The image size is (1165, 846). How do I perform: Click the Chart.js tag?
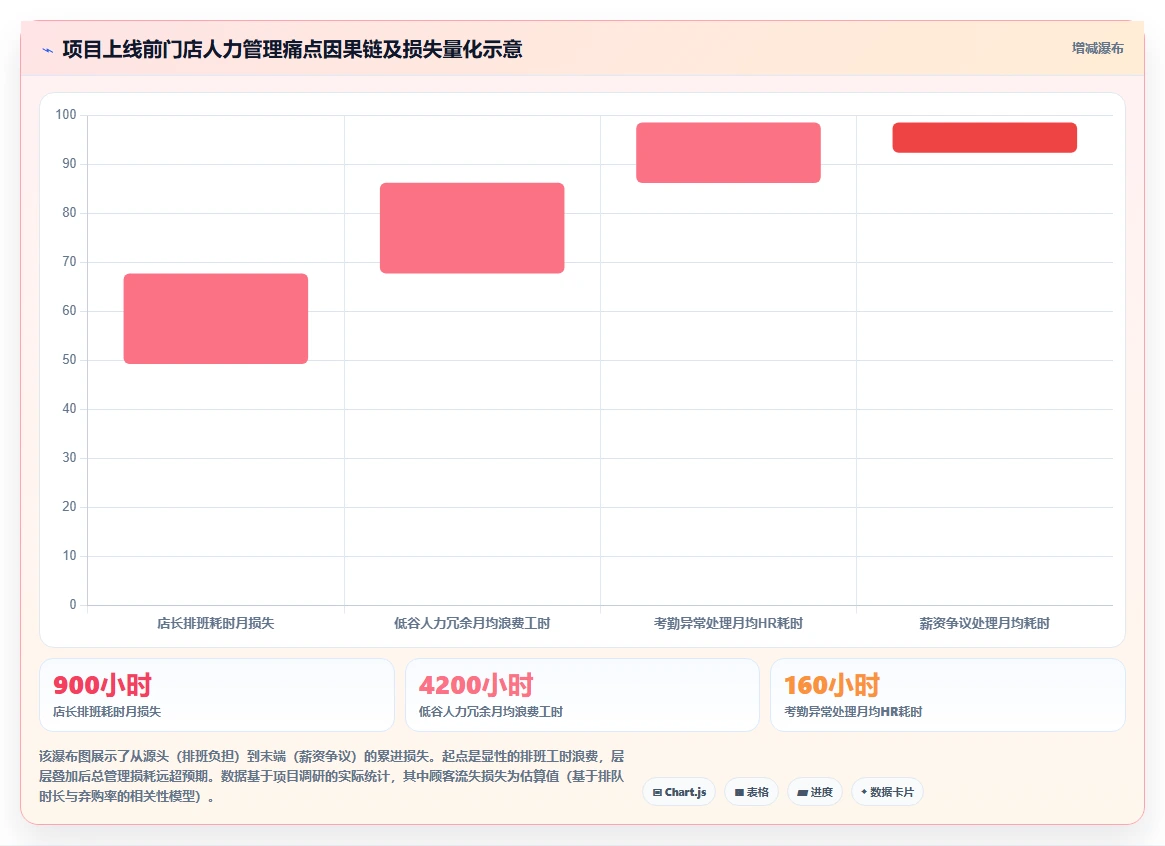(678, 792)
